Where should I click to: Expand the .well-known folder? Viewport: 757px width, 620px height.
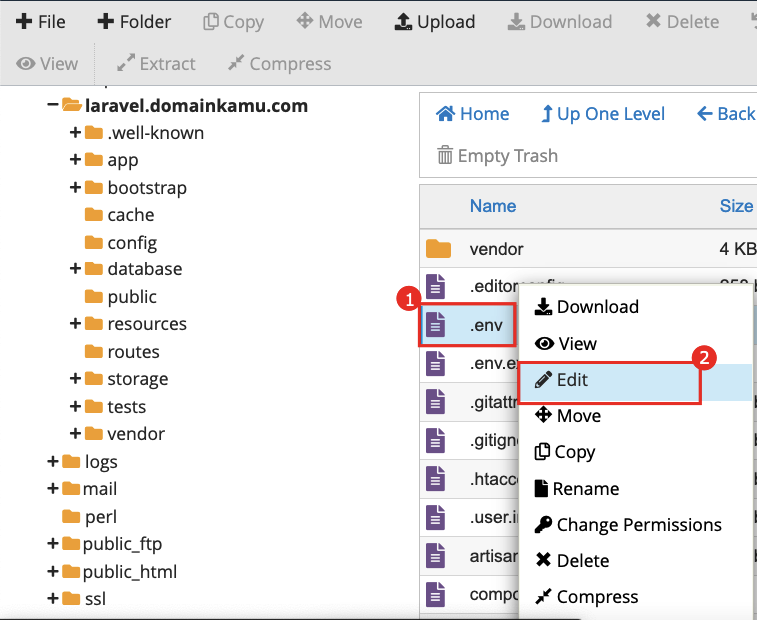click(x=75, y=132)
